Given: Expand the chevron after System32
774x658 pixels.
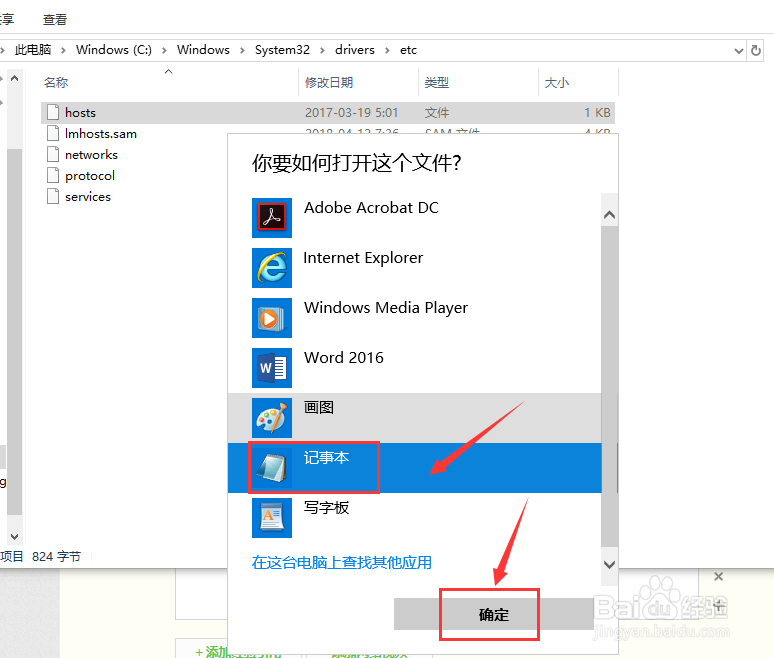Looking at the screenshot, I should click(322, 50).
